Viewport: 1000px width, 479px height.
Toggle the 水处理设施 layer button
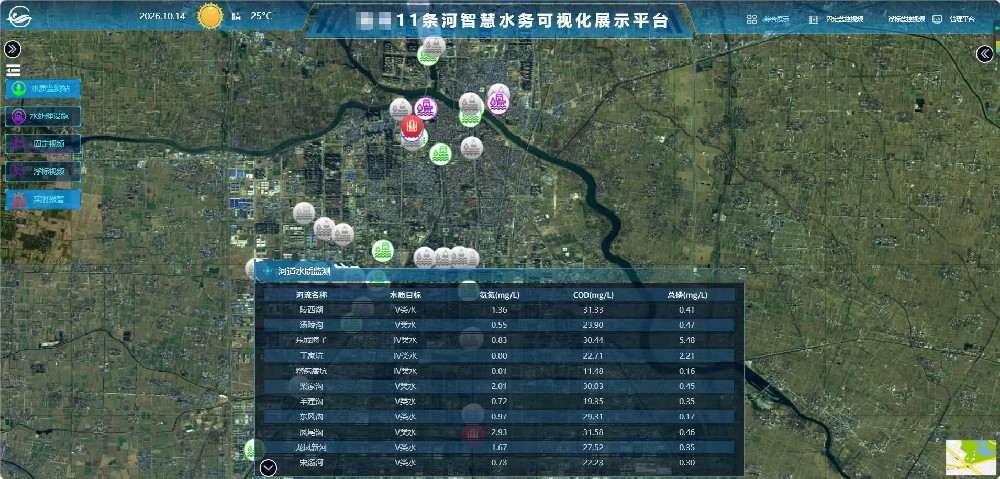(x=43, y=116)
